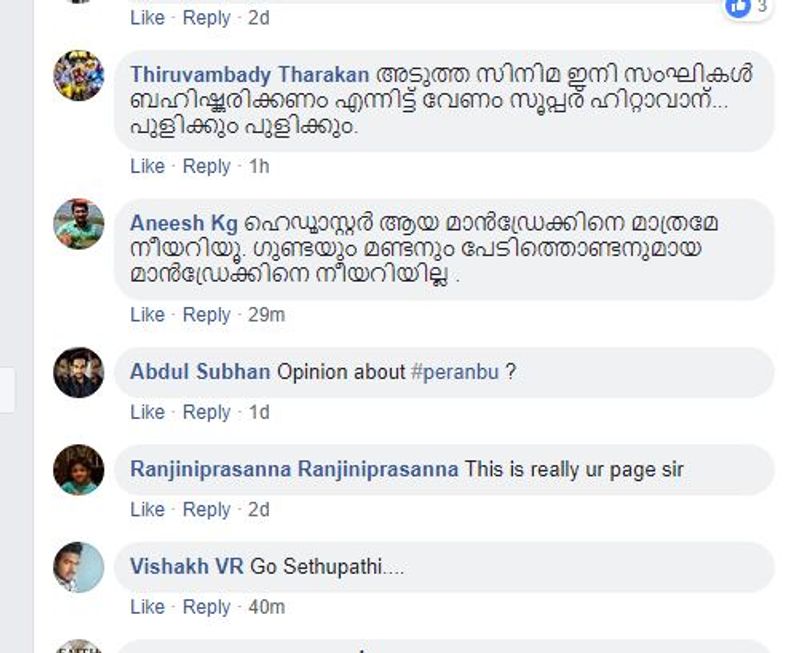Viewport: 800px width, 653px height.
Task: Open Aneesh Kg's profile picture
Action: (x=78, y=224)
